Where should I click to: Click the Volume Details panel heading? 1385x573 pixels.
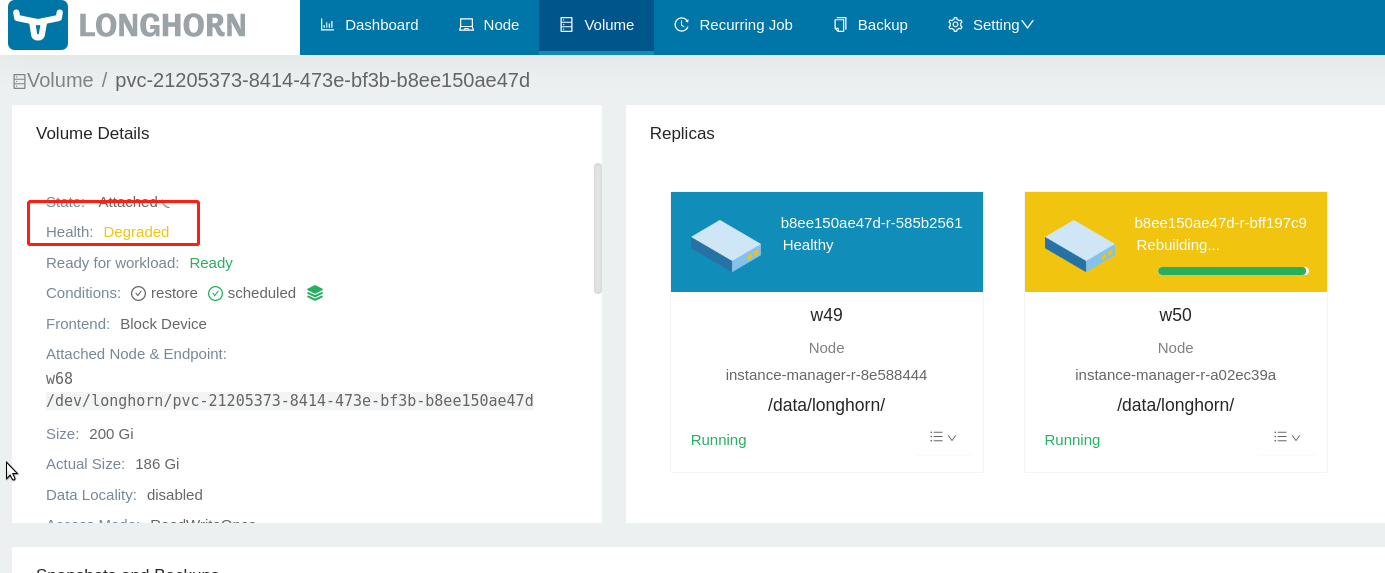click(x=93, y=134)
